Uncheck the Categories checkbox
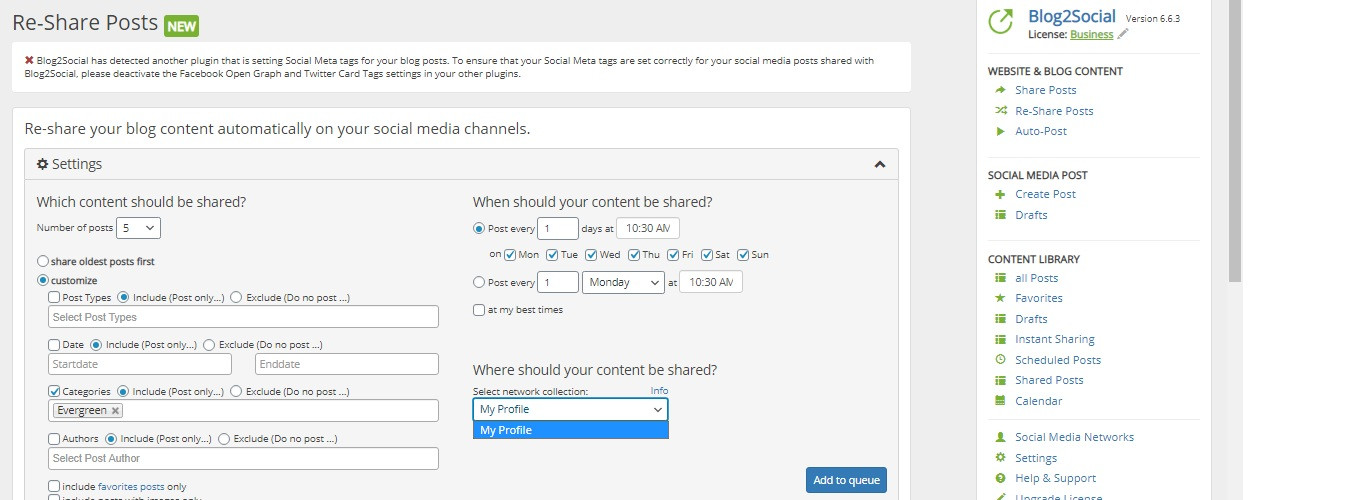 coord(55,392)
